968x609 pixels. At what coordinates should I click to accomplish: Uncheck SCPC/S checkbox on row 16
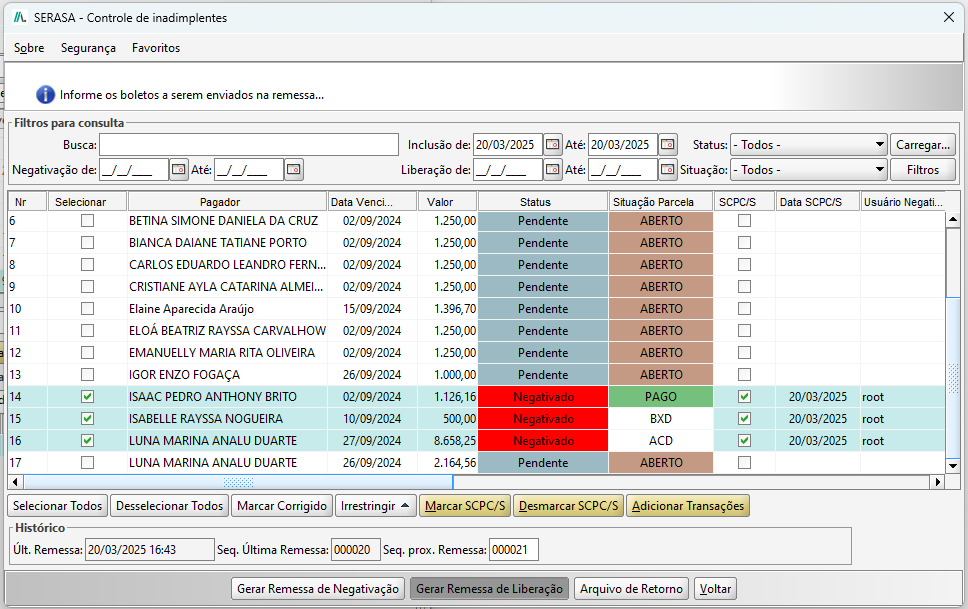(x=745, y=441)
